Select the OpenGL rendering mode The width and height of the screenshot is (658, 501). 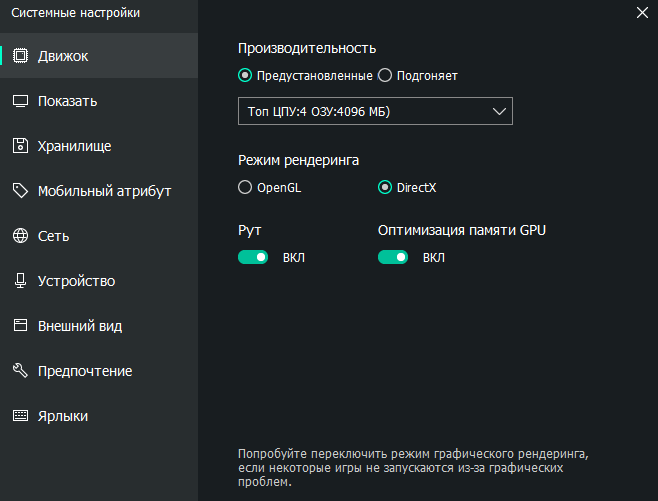pos(245,187)
